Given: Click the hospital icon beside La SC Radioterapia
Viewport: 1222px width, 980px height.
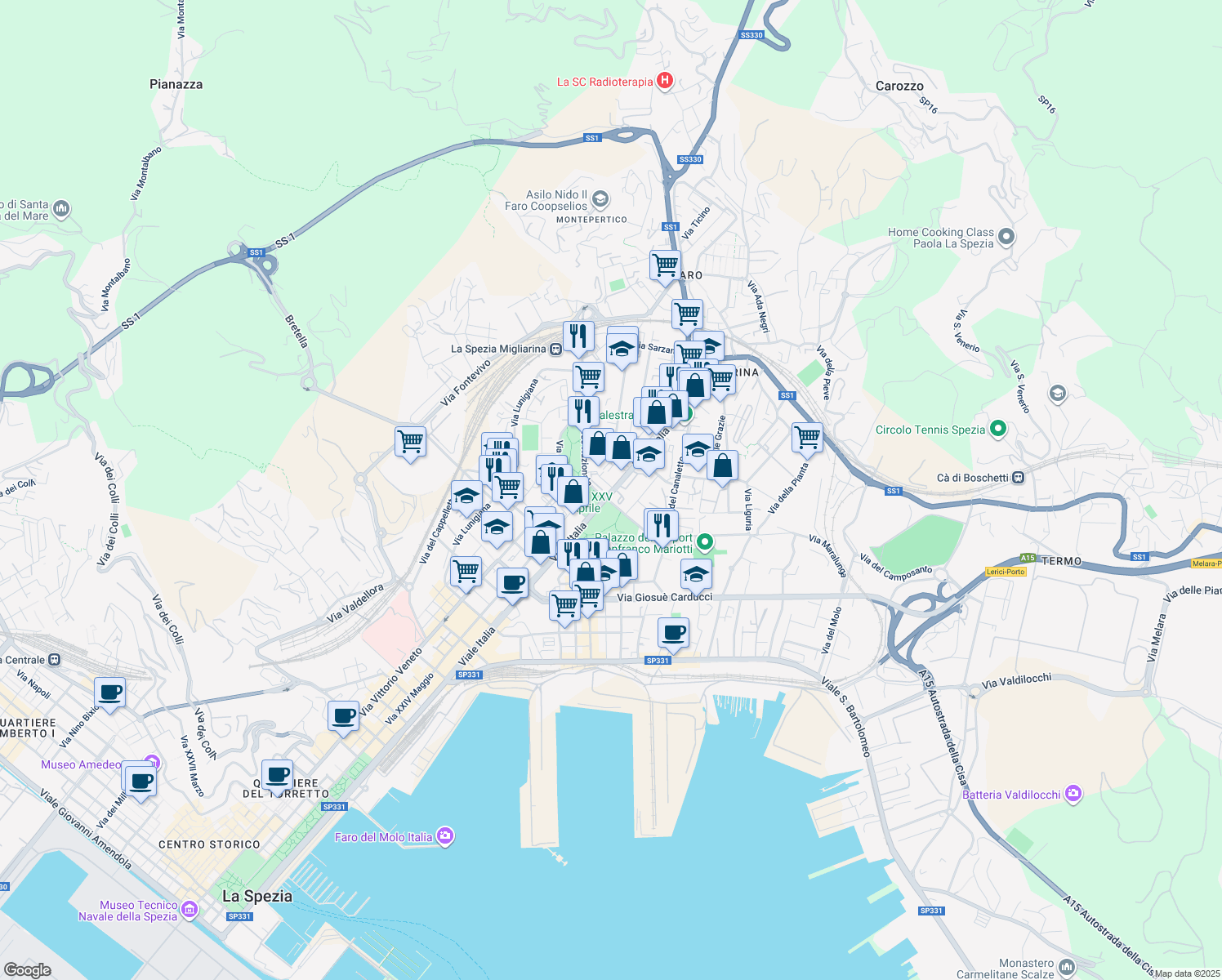Looking at the screenshot, I should point(665,81).
